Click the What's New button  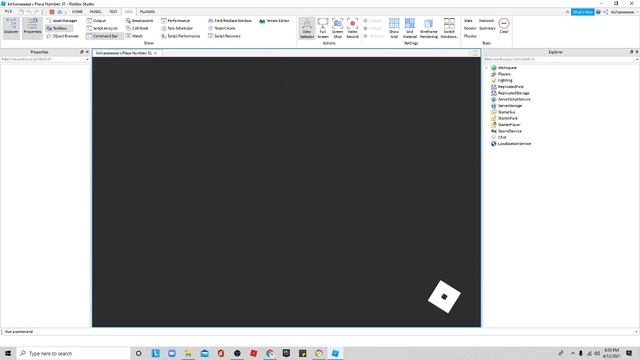pyautogui.click(x=582, y=12)
